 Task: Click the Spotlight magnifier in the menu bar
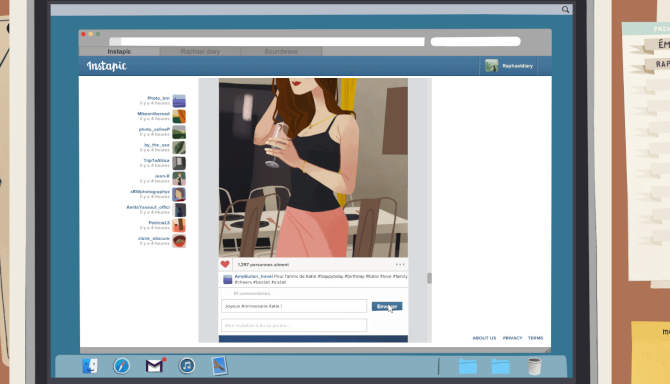[x=565, y=9]
